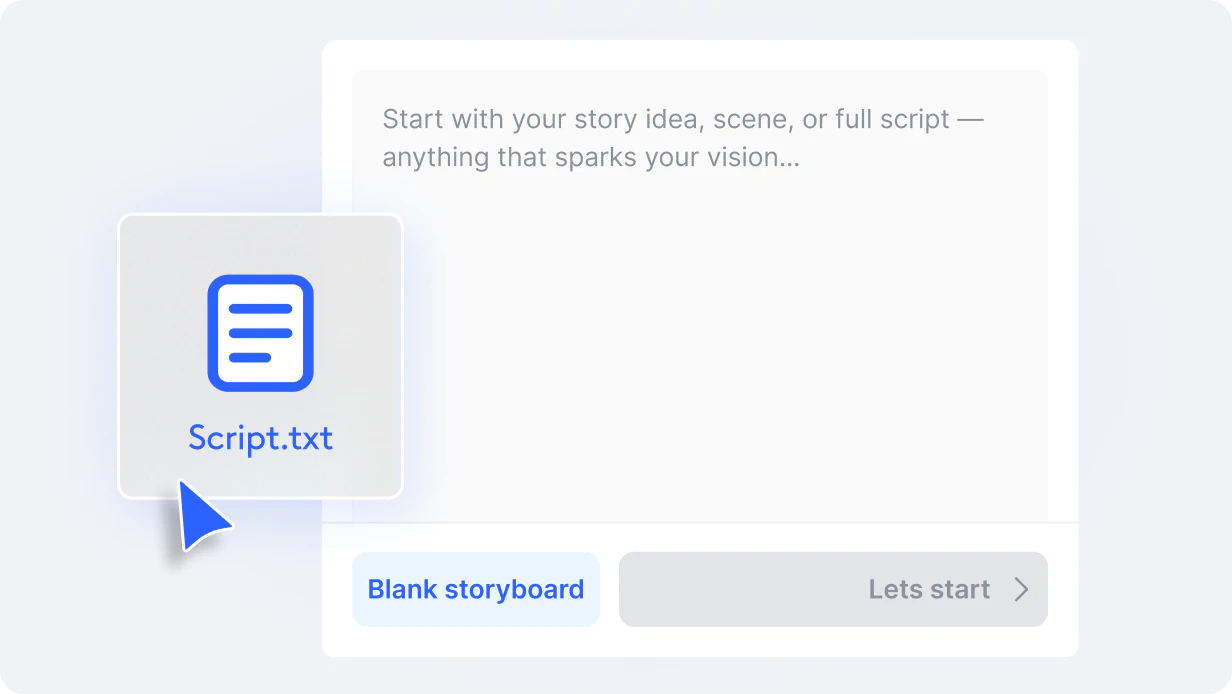Screen dimensions: 1232x694
Task: Select the Script.txt filename label
Action: point(260,438)
